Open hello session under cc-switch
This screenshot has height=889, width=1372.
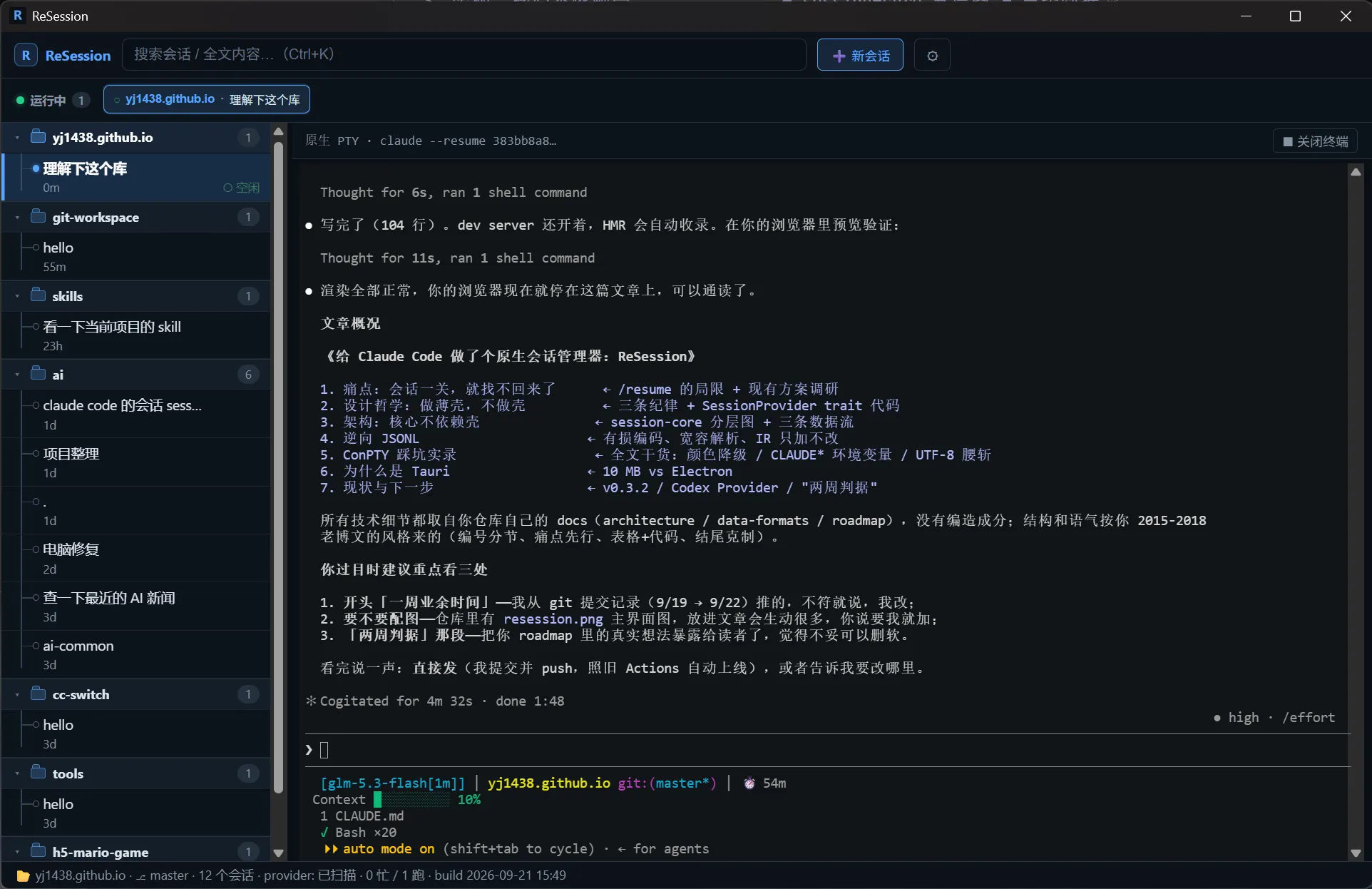click(x=137, y=733)
